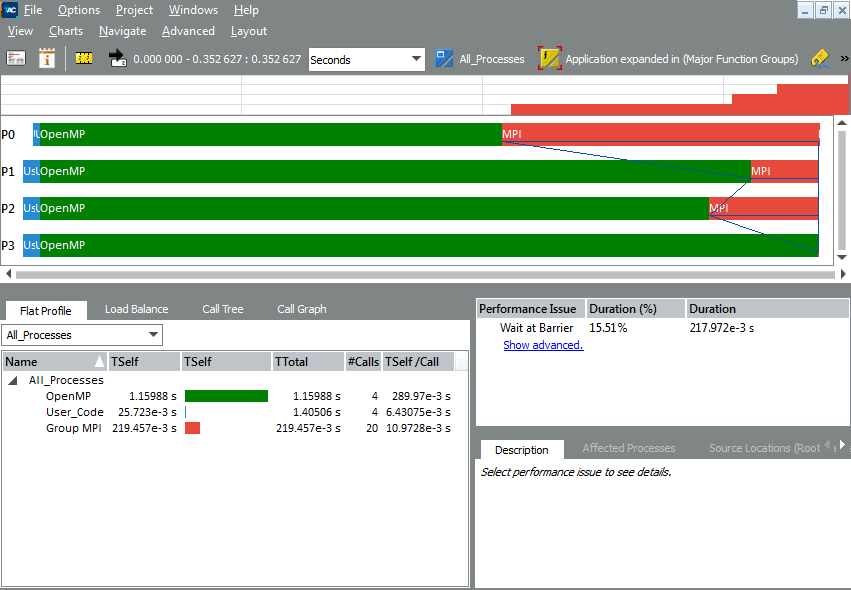Switch to the Call Graph tab

[x=301, y=309]
